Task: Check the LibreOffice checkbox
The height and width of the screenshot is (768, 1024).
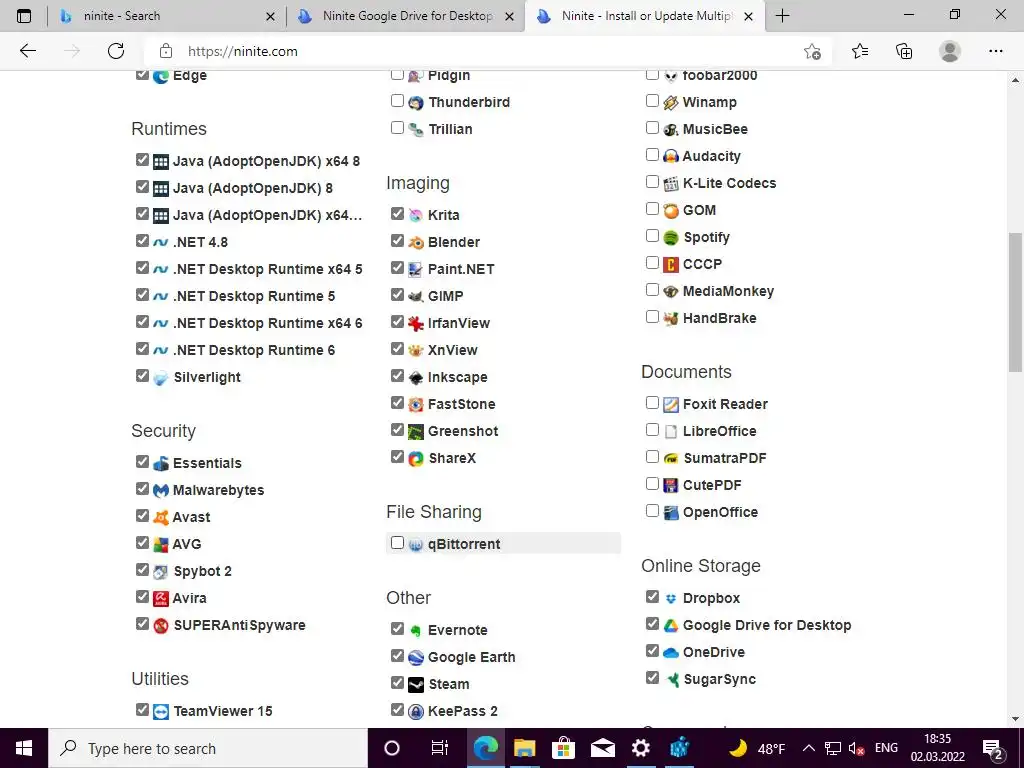Action: click(x=652, y=430)
